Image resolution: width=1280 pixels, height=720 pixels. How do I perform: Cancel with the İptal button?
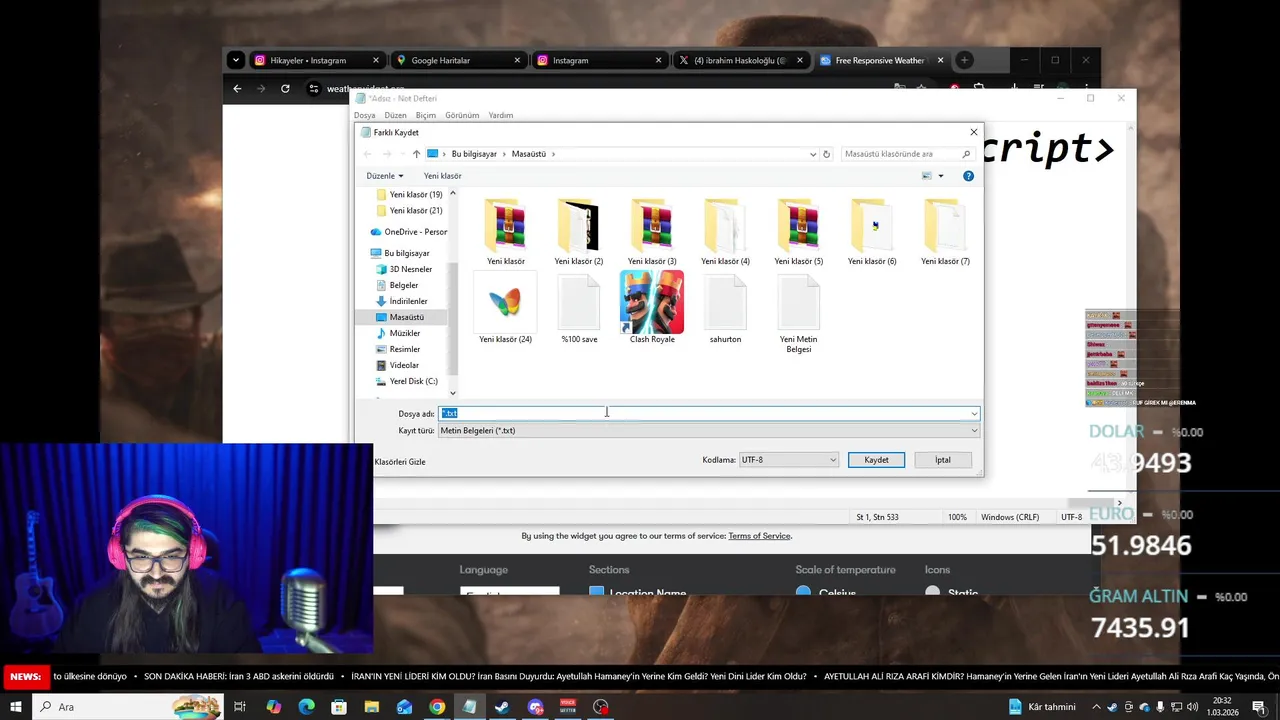[x=943, y=460]
